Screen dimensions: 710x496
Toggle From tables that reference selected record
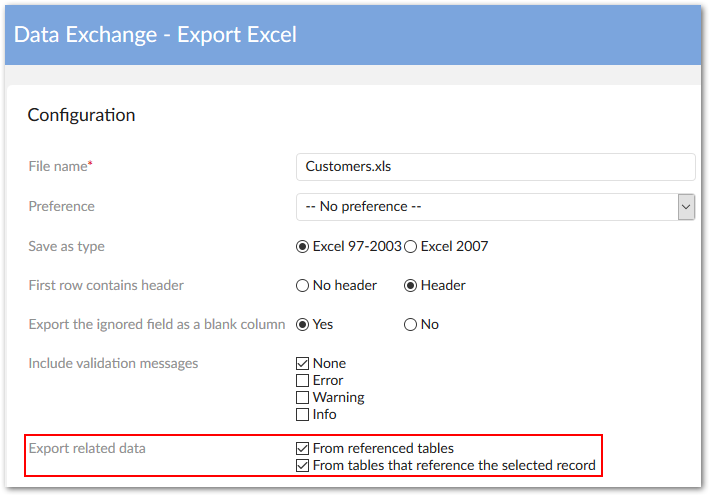coord(303,465)
